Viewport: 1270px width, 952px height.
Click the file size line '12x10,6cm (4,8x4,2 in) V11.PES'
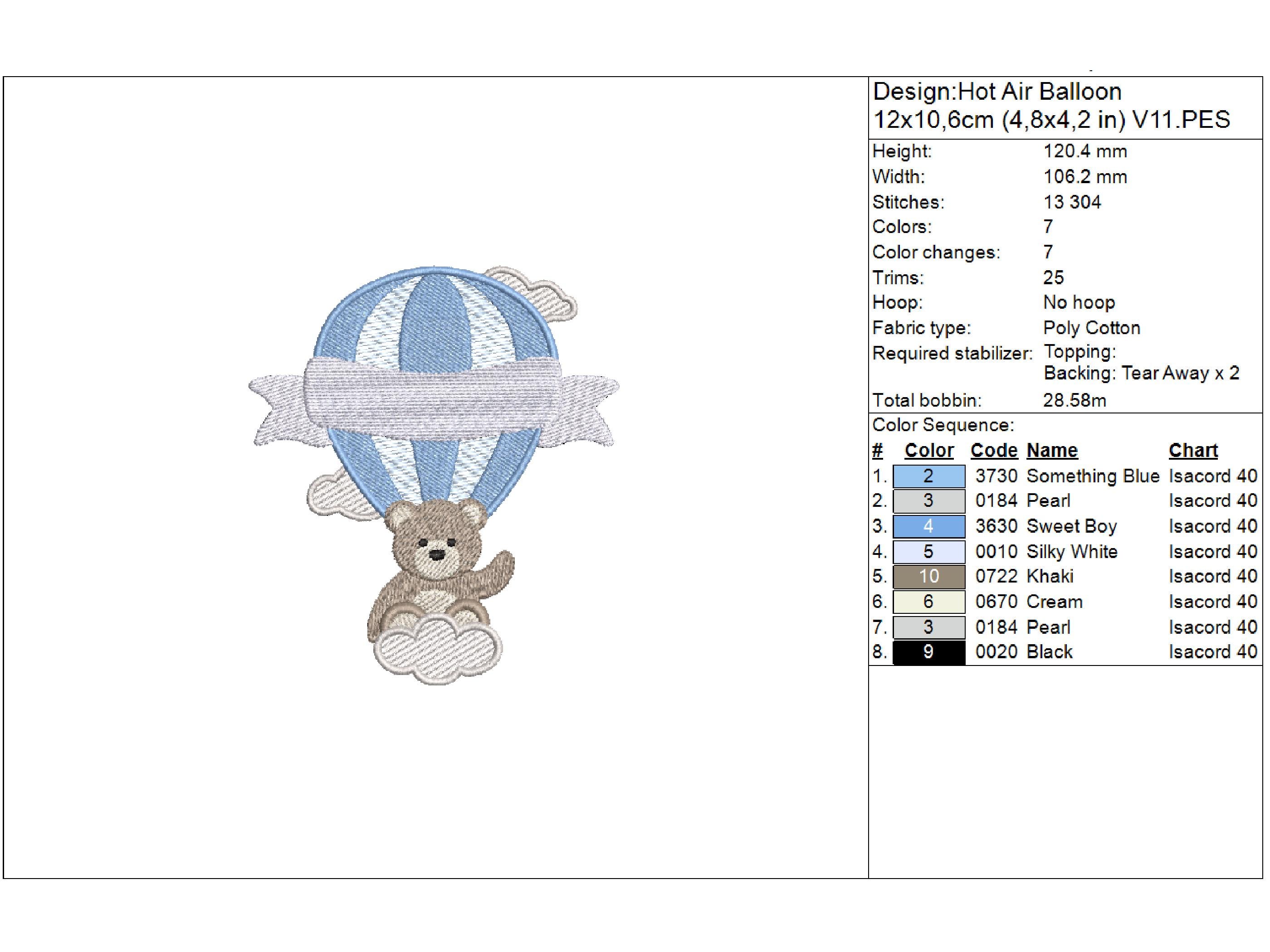click(1051, 120)
